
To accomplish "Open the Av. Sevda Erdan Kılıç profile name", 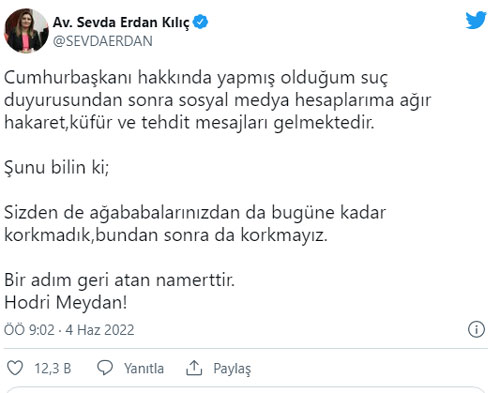I will coord(121,22).
